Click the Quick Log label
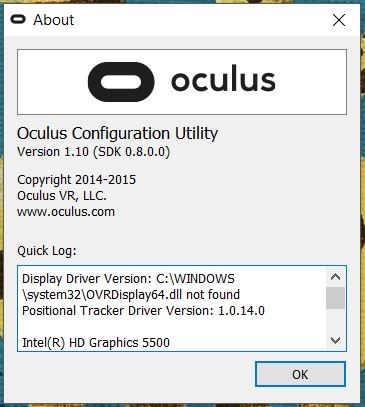365x407 pixels. pos(47,251)
